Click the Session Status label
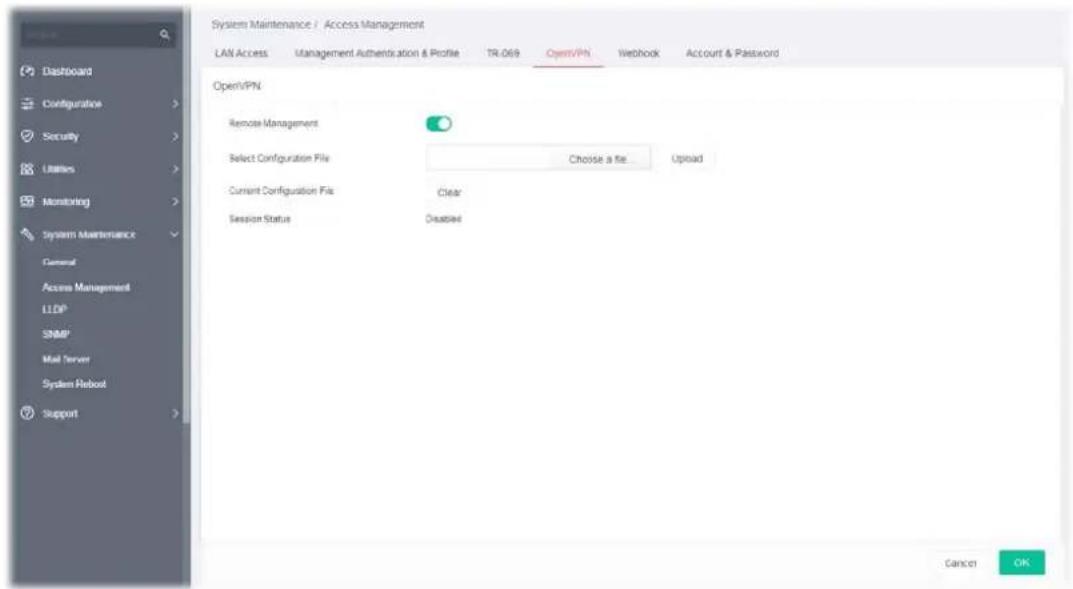 pyautogui.click(x=259, y=219)
